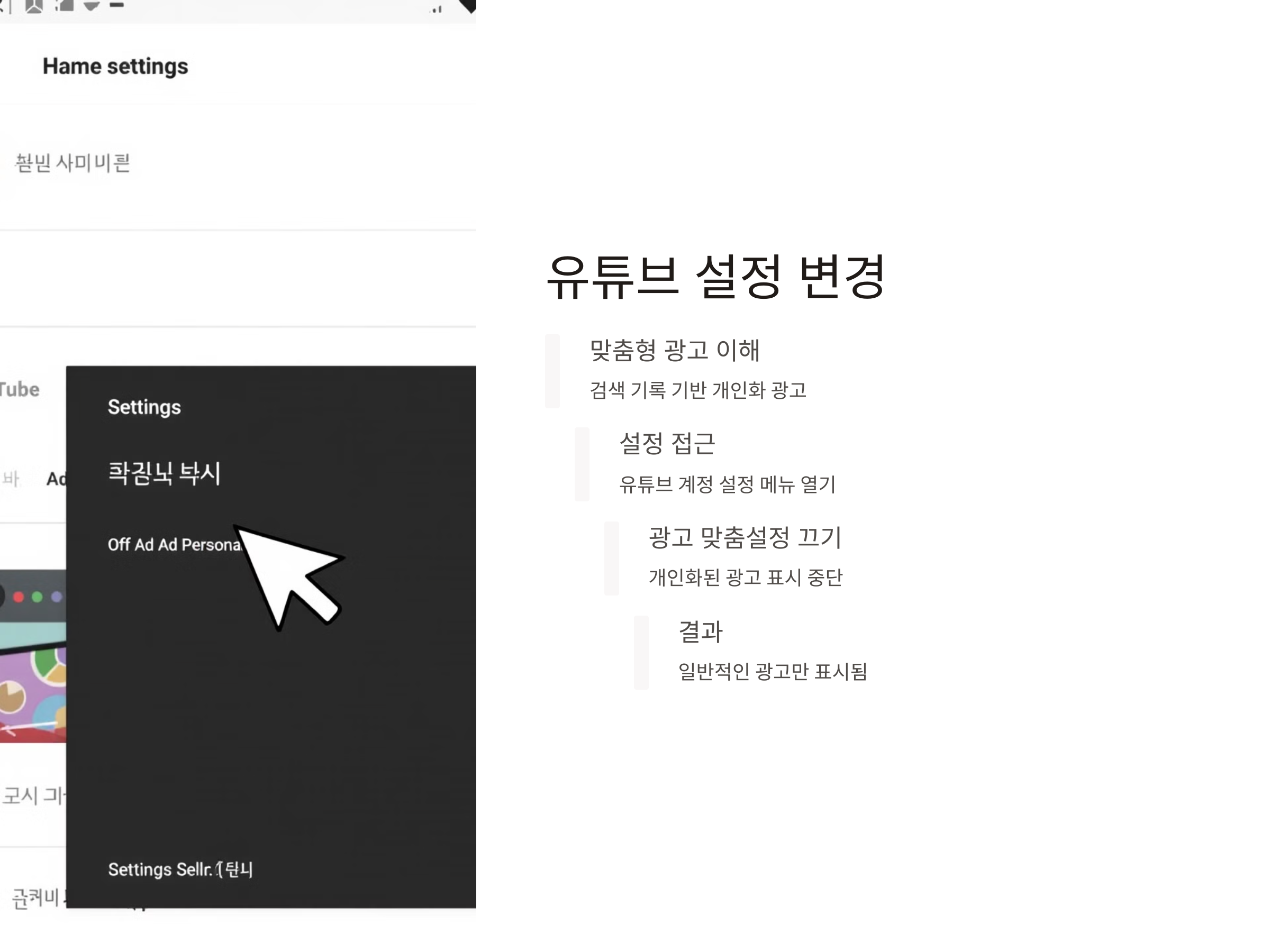Open 'Settings' at top of dark menu
This screenshot has width=1270, height=952.
(144, 407)
